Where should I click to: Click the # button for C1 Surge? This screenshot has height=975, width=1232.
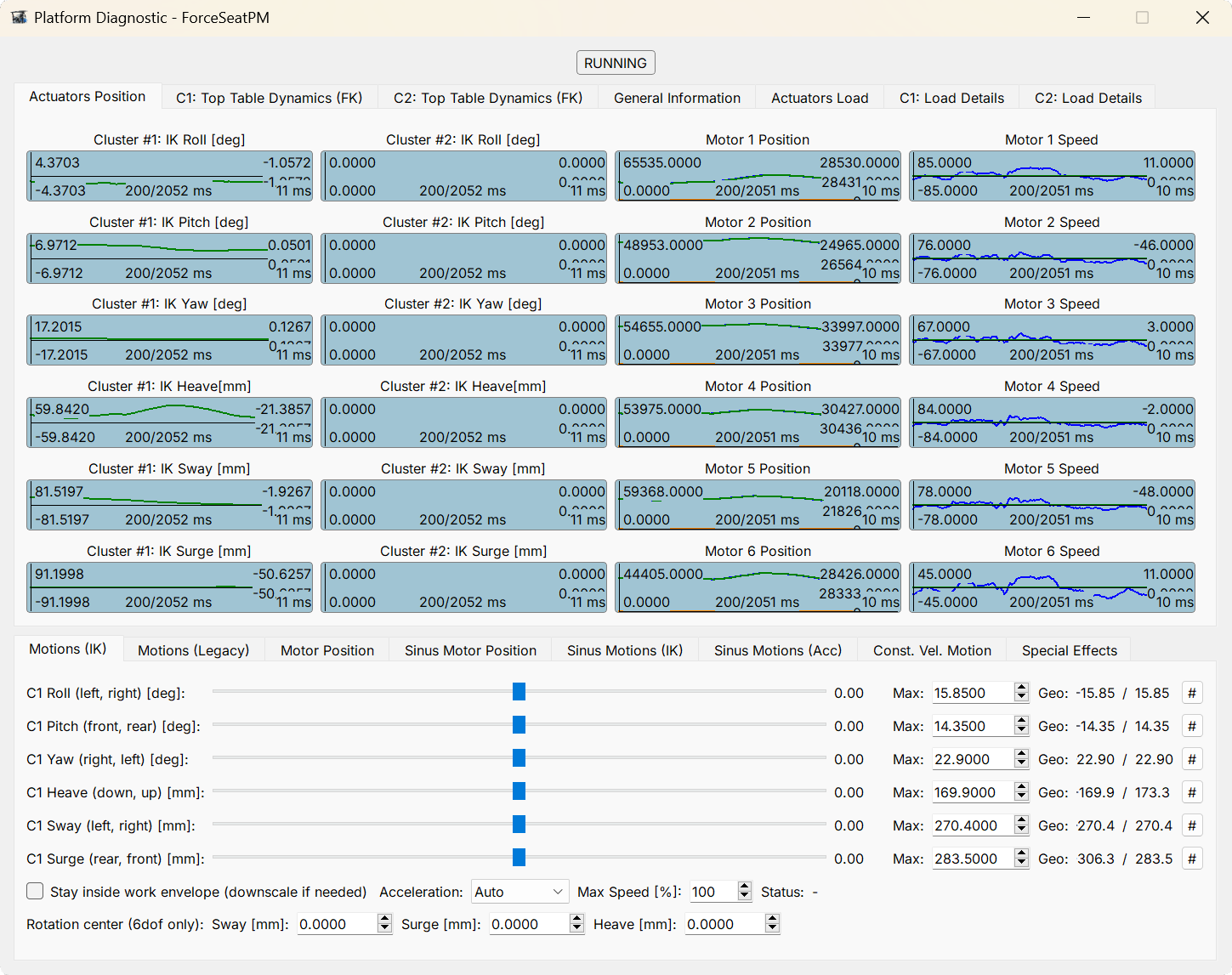coord(1192,859)
